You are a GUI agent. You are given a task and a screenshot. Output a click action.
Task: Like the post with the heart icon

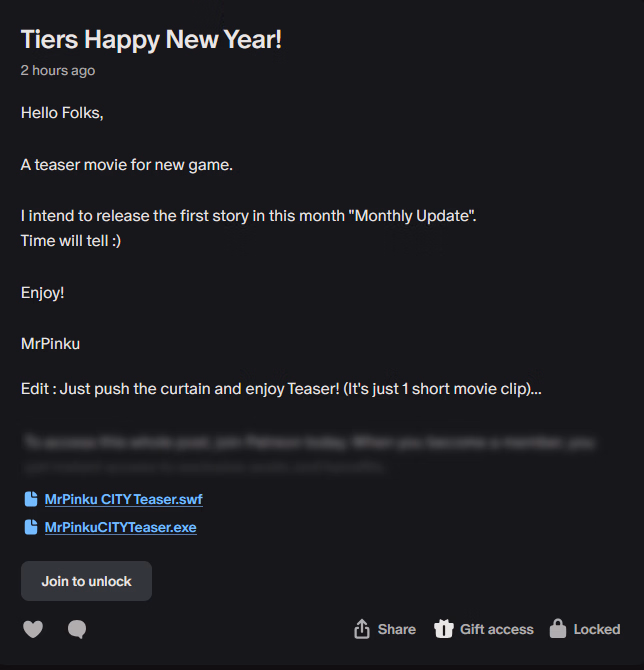coord(33,629)
